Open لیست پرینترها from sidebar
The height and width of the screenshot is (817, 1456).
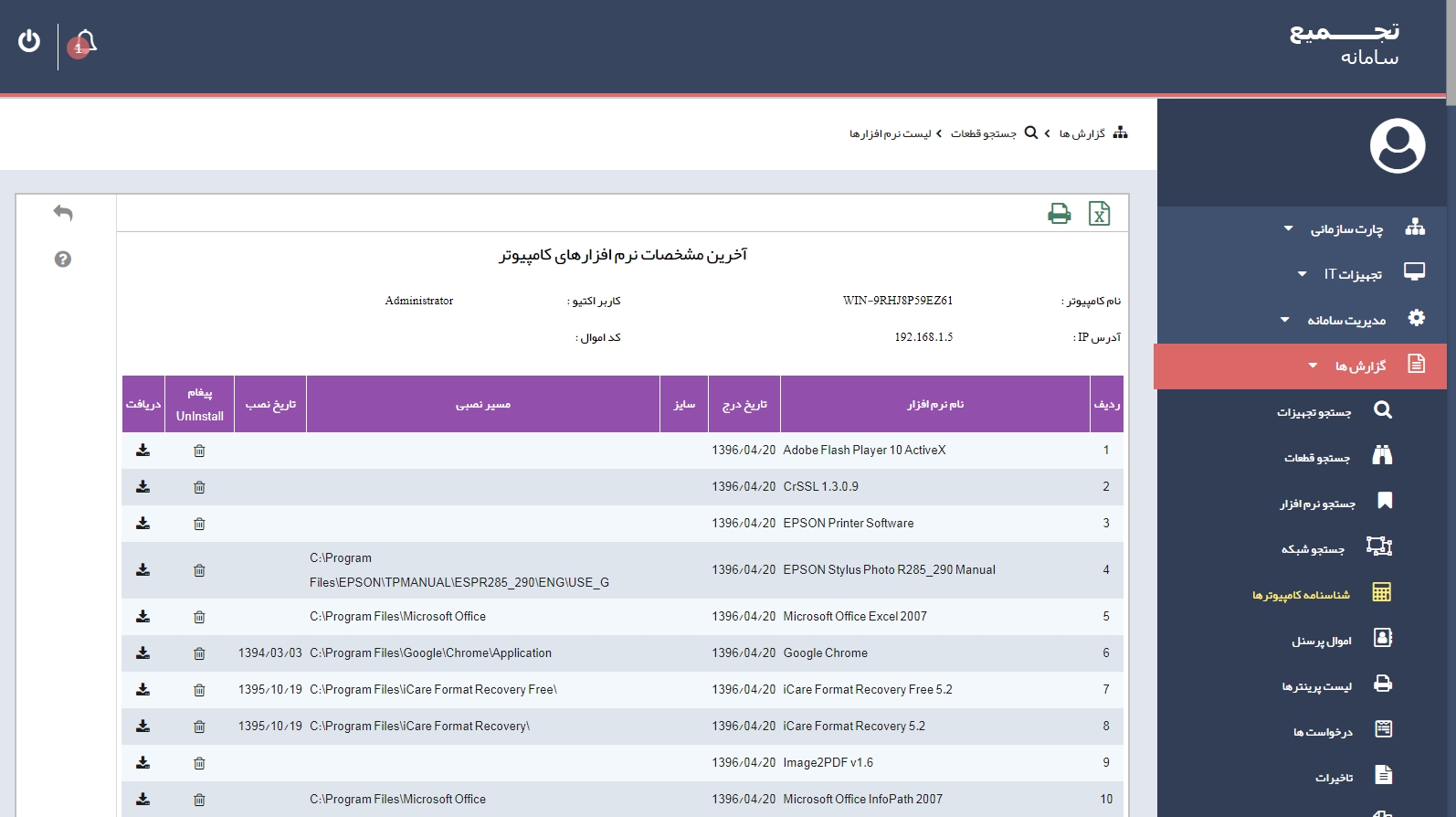pos(1316,686)
